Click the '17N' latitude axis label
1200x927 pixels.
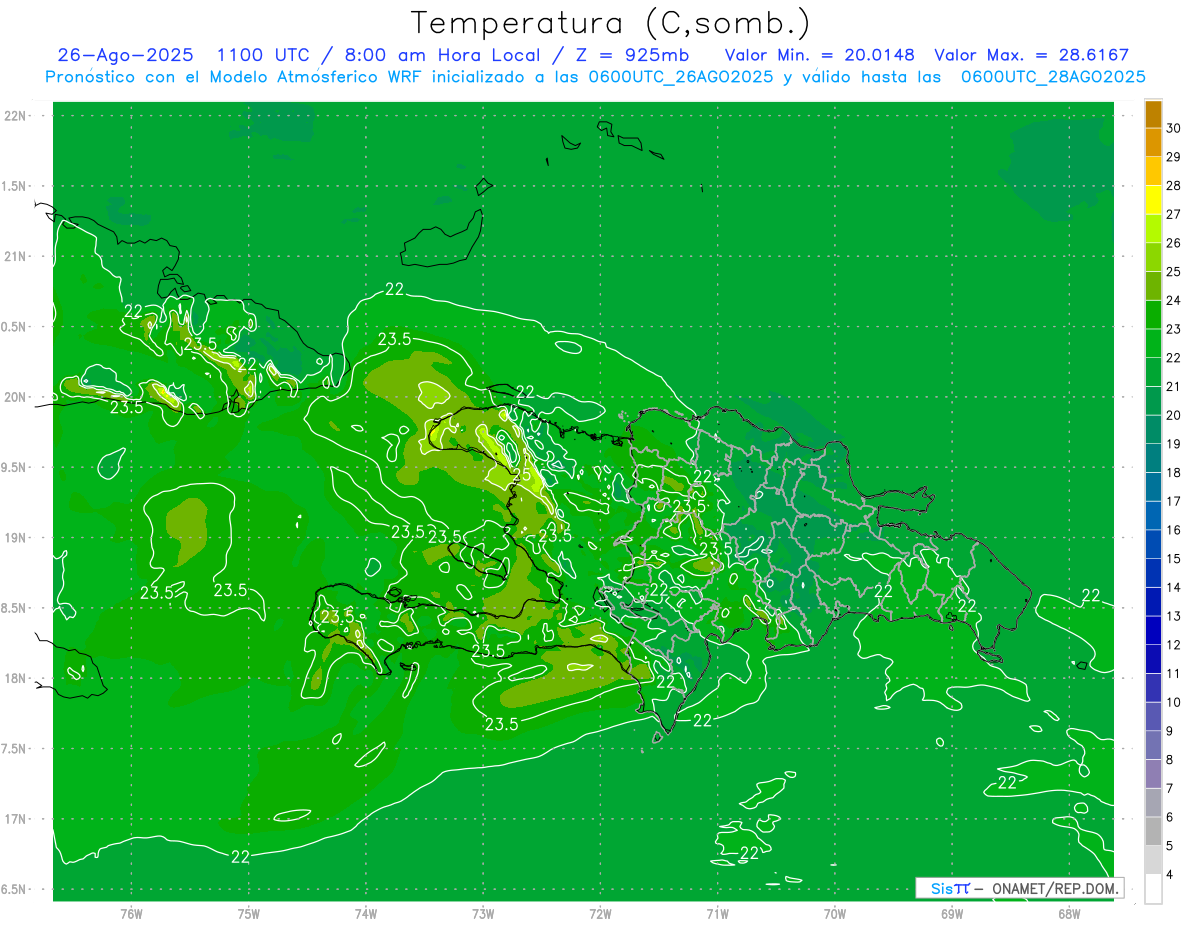(17, 819)
